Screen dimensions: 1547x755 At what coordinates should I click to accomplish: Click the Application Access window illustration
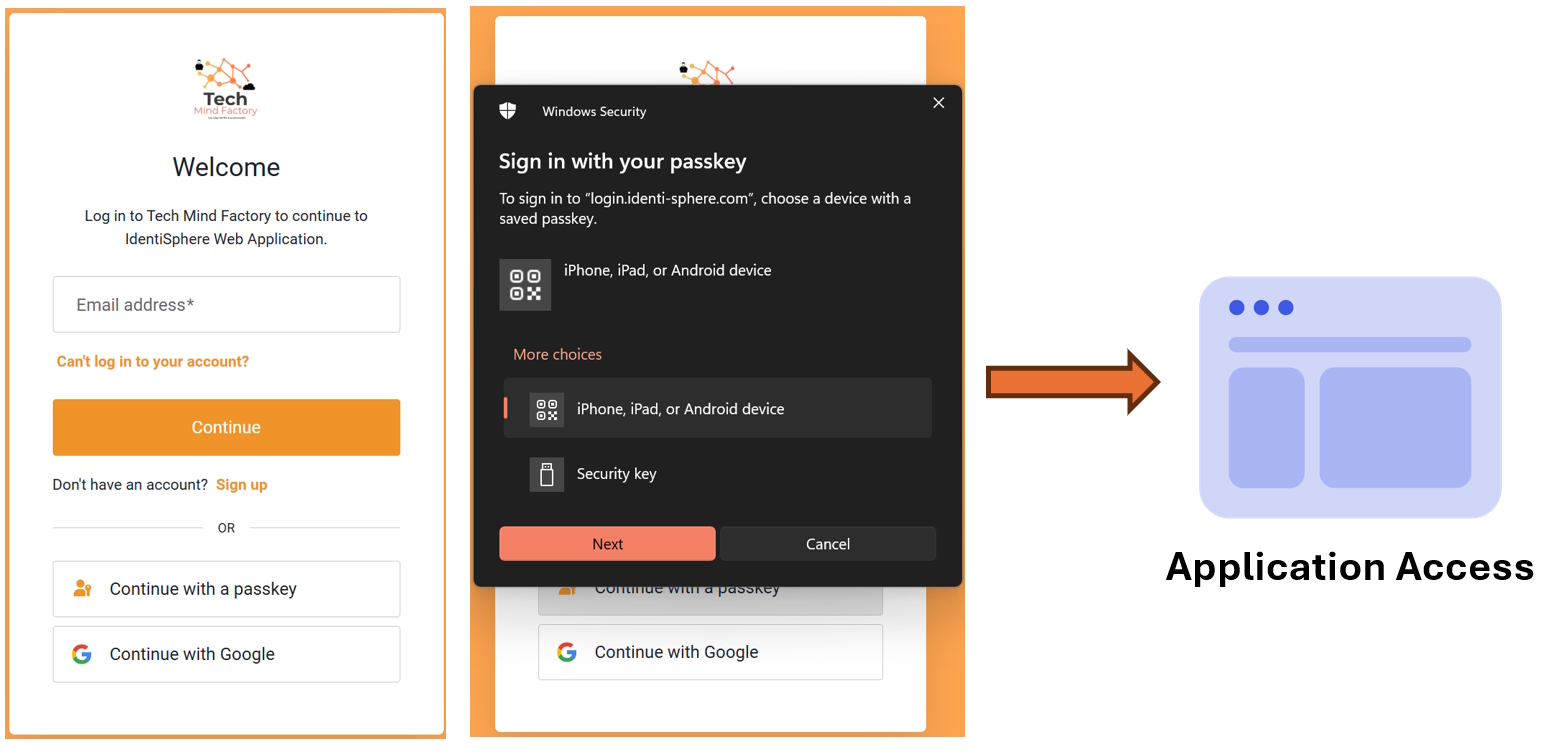[x=1349, y=397]
